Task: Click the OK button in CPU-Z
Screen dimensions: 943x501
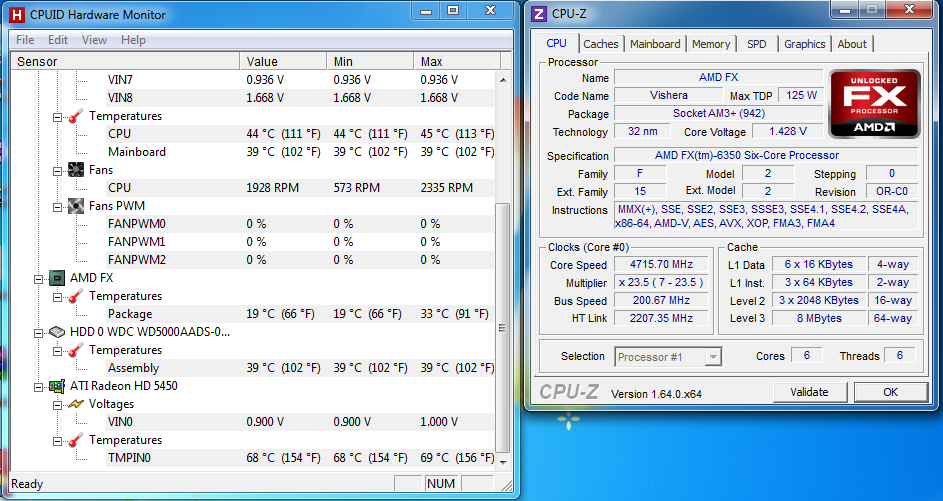Action: tap(889, 392)
